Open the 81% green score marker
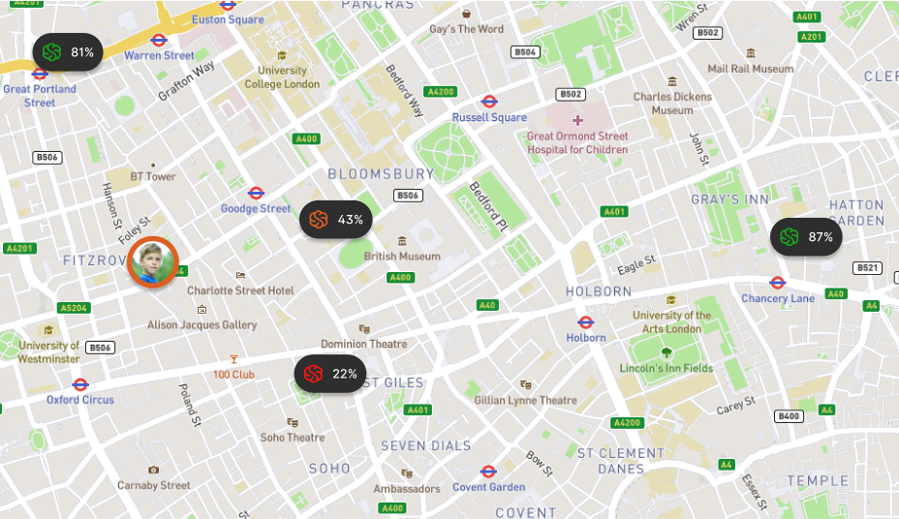Screen dimensions: 899x519 [68, 52]
